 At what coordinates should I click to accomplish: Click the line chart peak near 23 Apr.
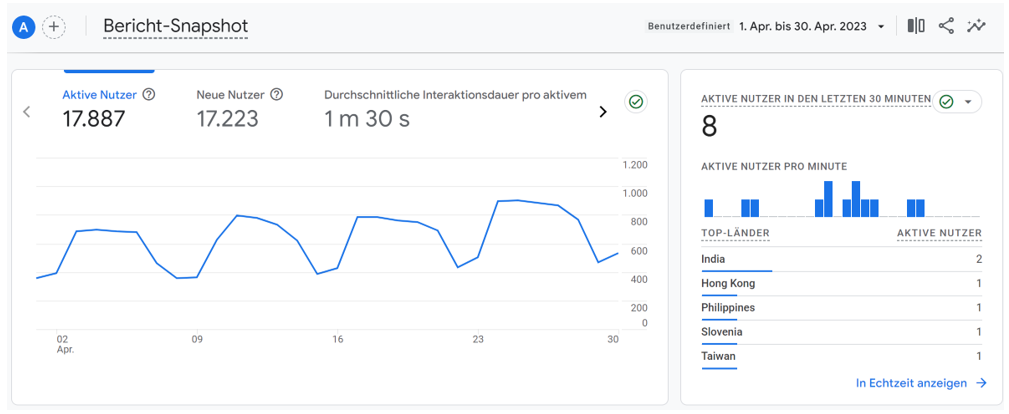(517, 200)
